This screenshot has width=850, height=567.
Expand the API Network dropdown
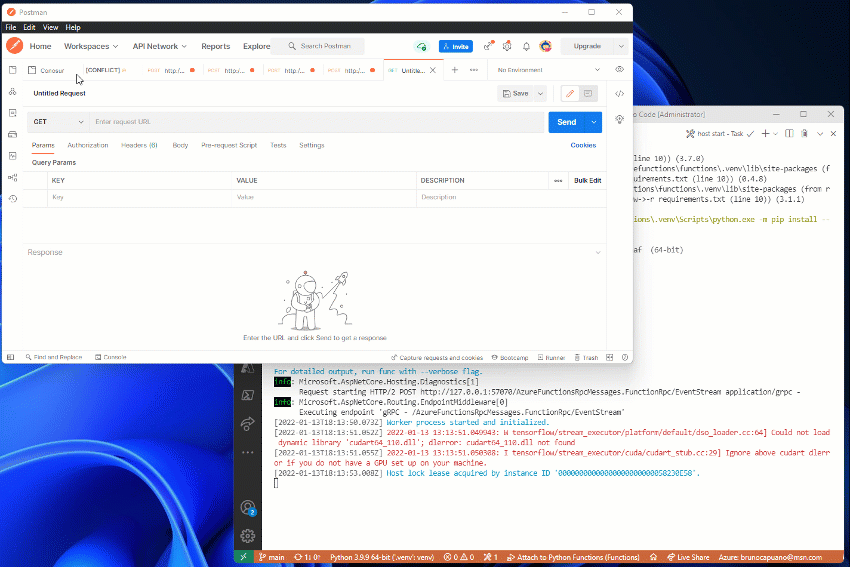click(x=159, y=46)
